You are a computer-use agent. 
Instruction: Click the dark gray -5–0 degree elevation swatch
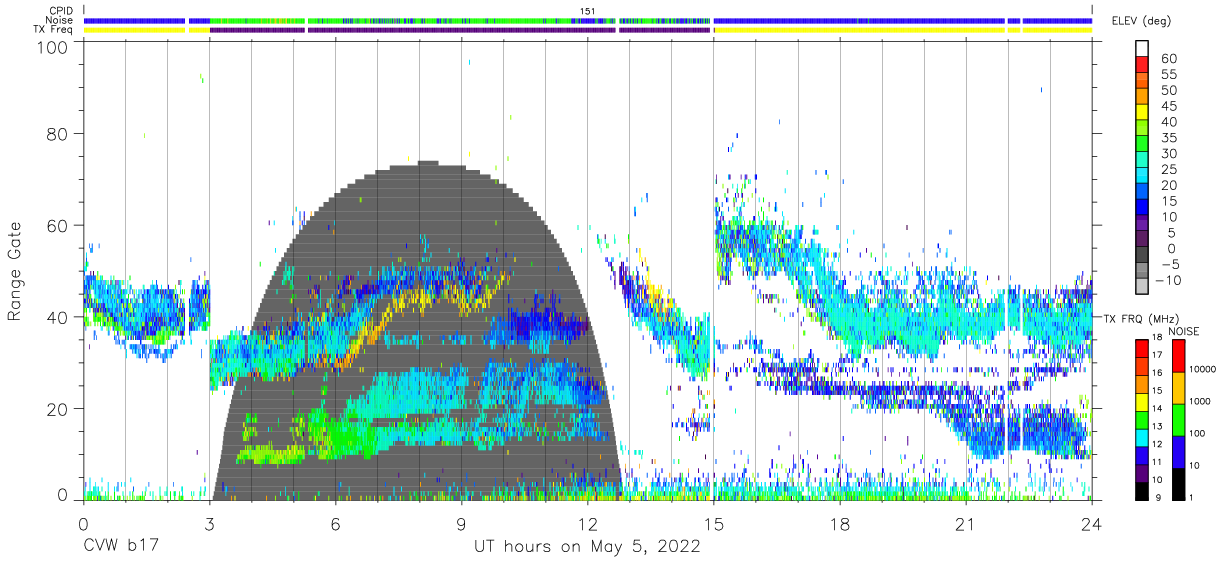1141,256
